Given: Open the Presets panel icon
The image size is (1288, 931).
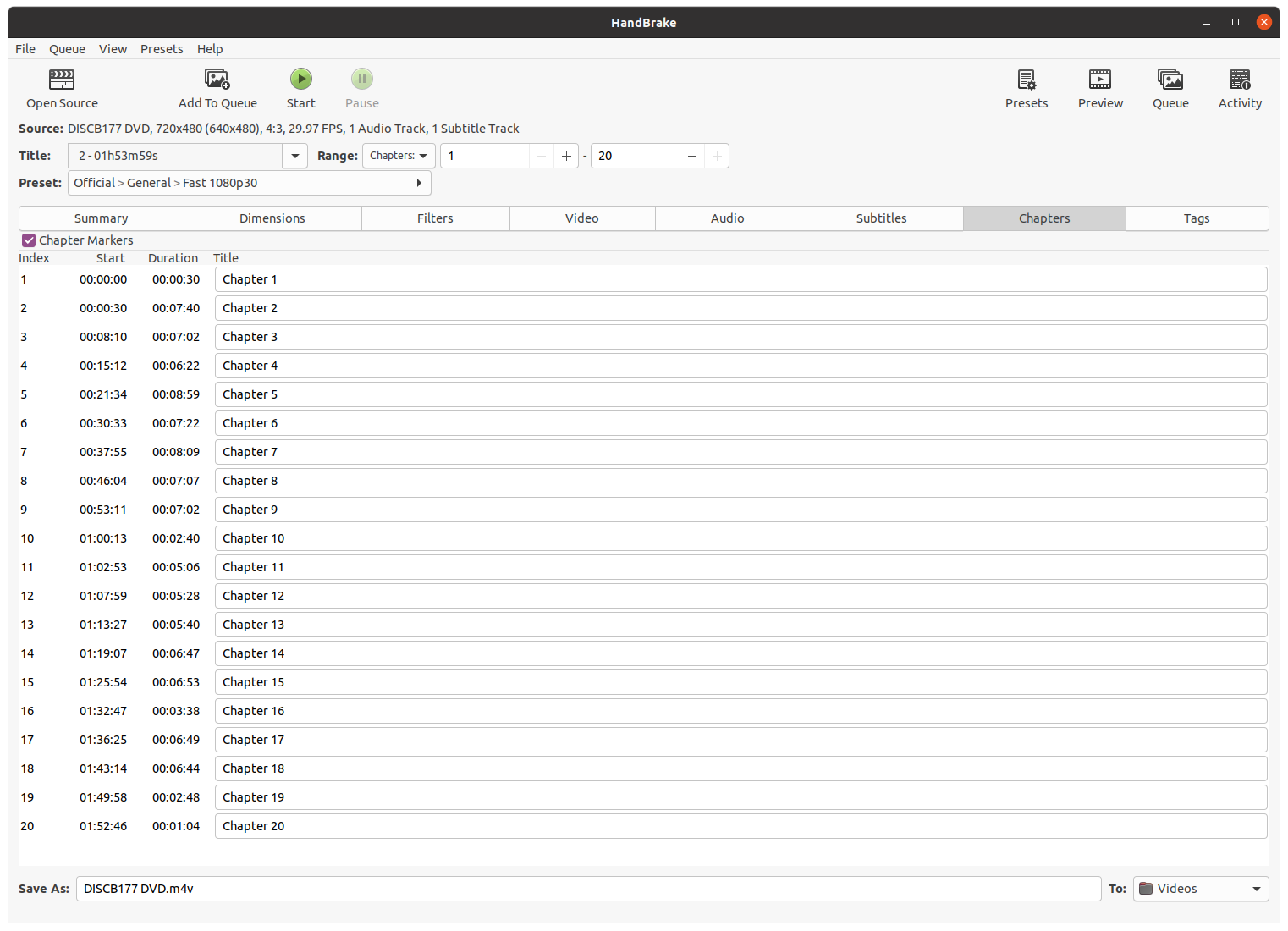Looking at the screenshot, I should point(1027,88).
